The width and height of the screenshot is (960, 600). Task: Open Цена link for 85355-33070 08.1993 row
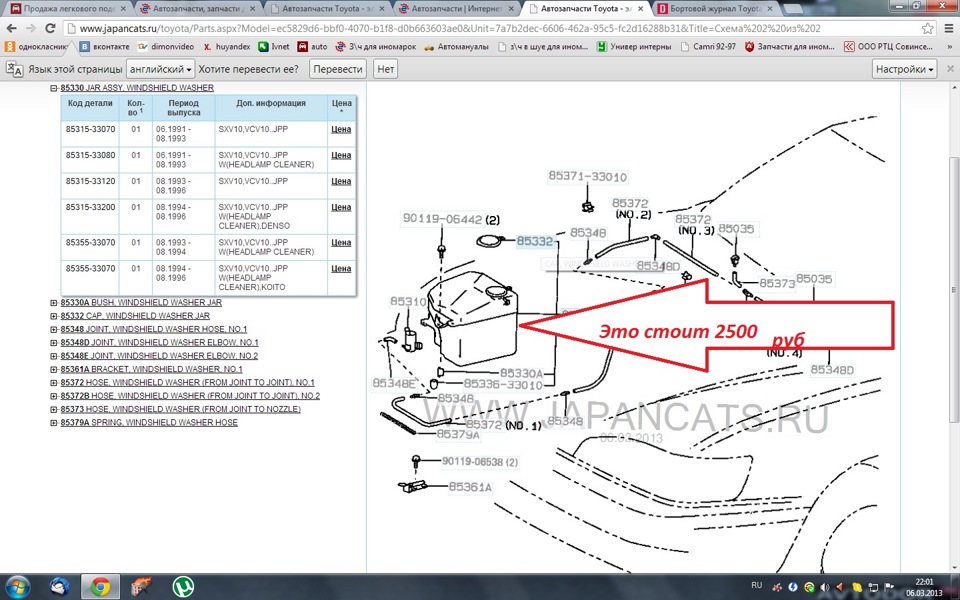(341, 242)
